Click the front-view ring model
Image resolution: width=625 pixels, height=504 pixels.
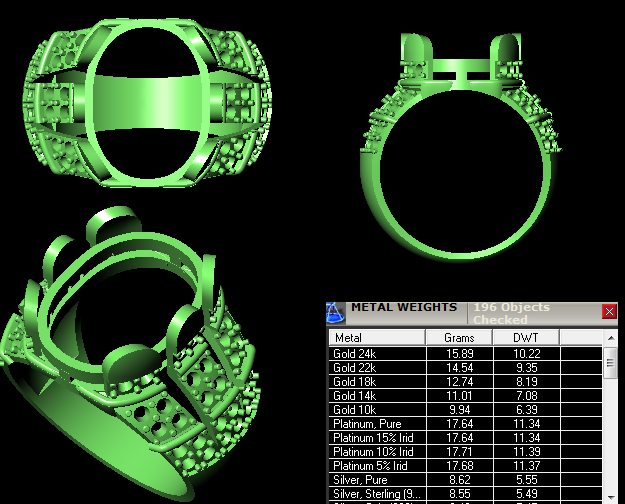460,147
